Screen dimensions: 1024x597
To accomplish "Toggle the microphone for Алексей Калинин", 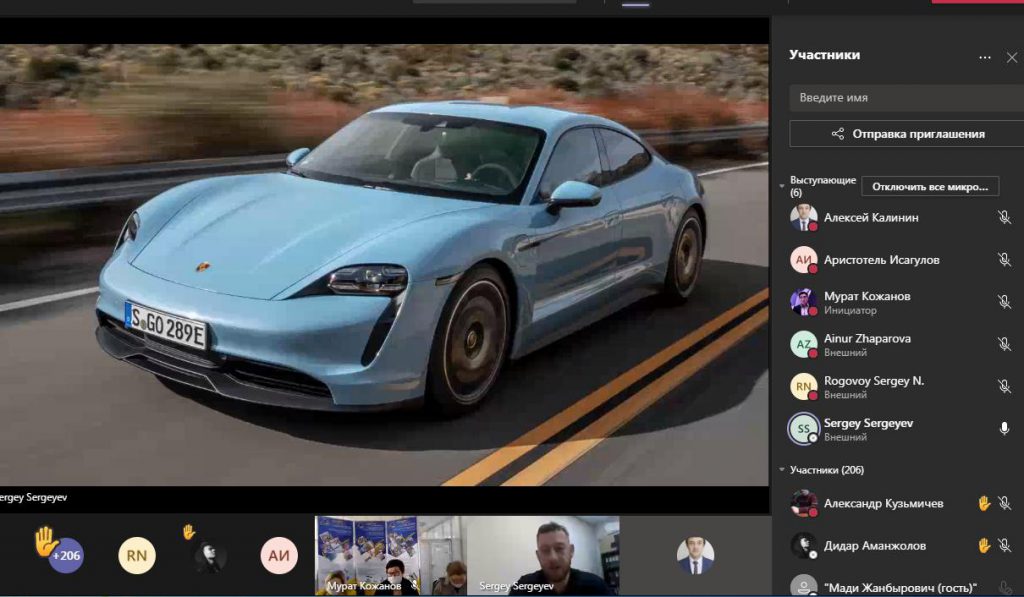I will tap(1004, 218).
